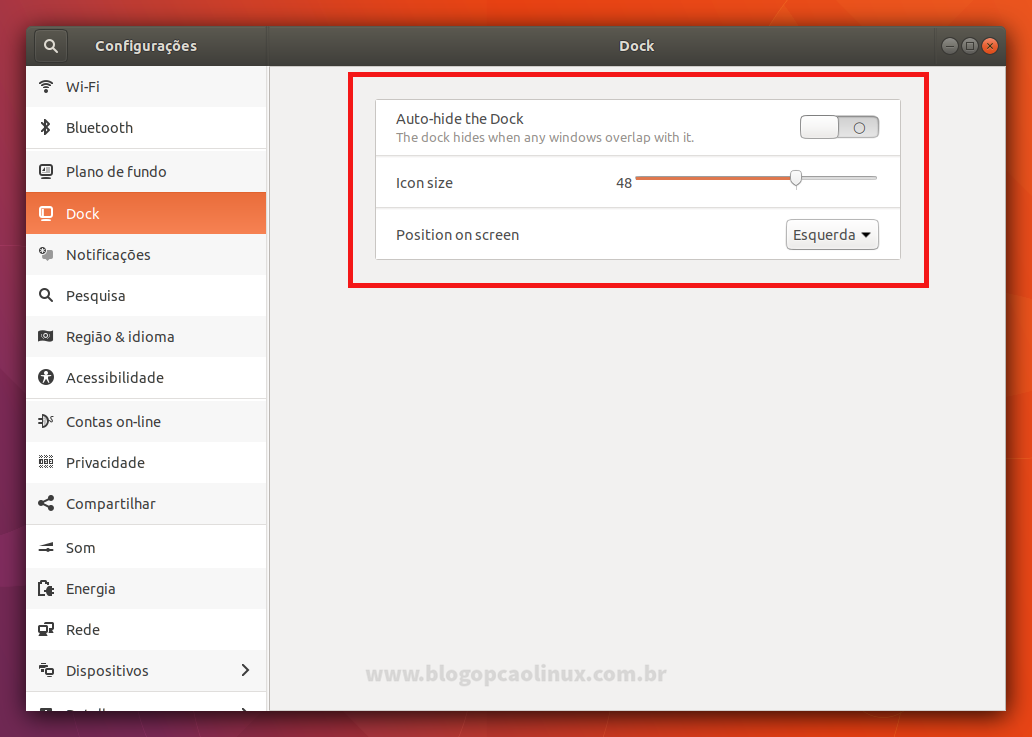
Task: Click the Energia battery plug icon
Action: (46, 588)
